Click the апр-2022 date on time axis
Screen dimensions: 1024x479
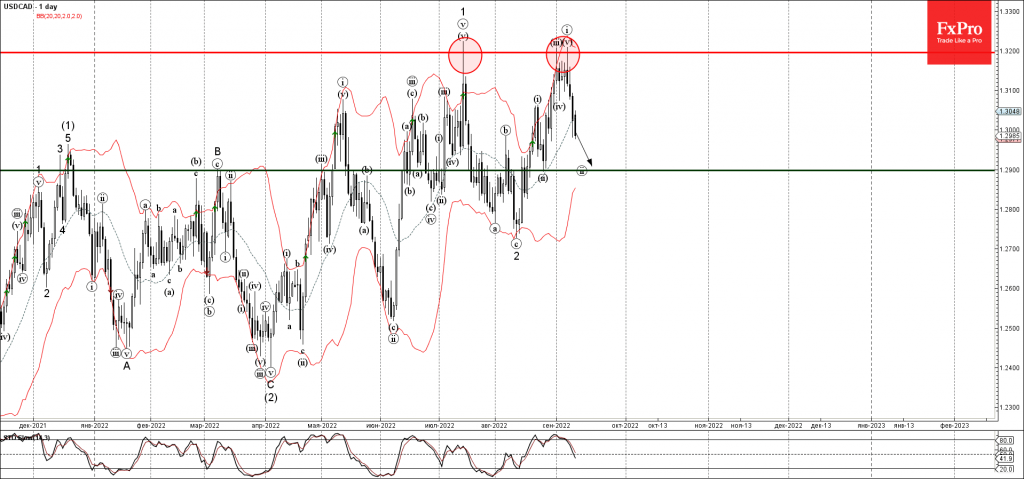[x=264, y=425]
